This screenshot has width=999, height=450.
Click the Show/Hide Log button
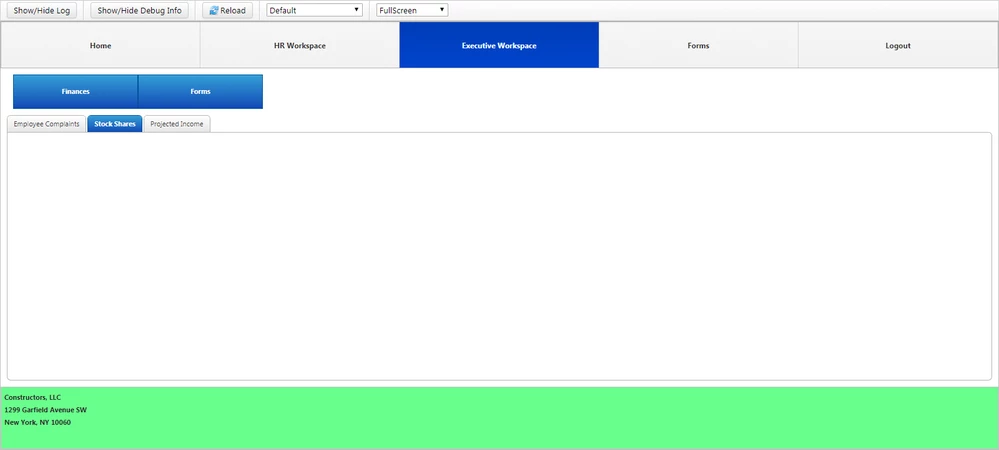pyautogui.click(x=41, y=10)
